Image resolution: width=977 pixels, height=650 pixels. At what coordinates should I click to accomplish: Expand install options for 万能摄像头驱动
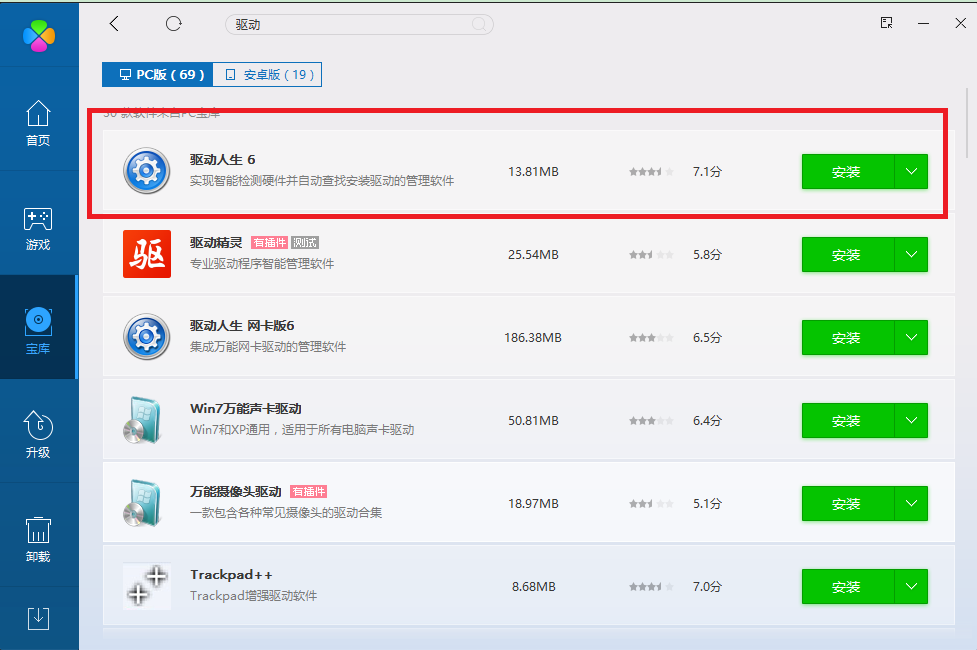pyautogui.click(x=911, y=504)
